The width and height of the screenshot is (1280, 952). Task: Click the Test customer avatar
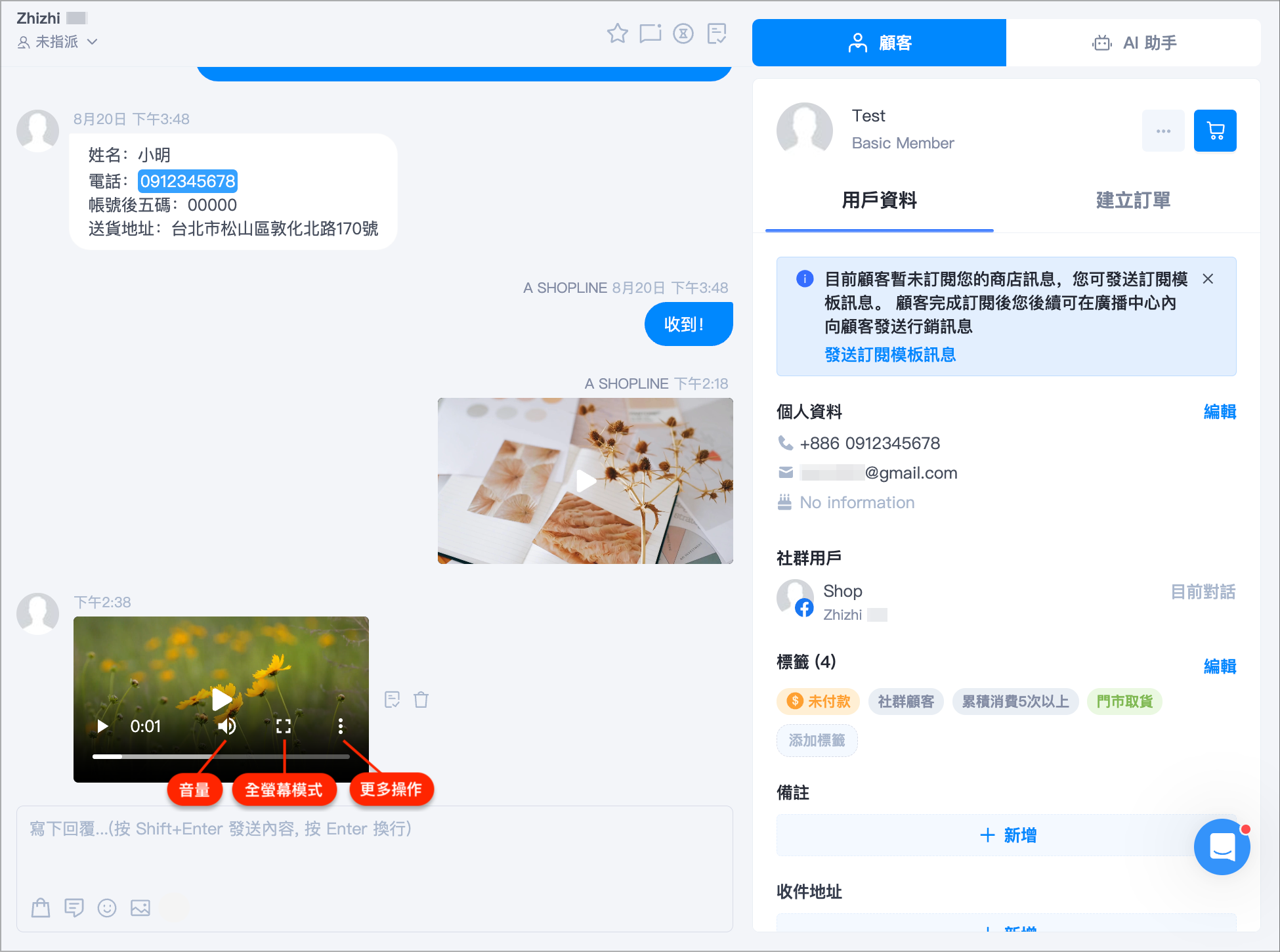click(x=805, y=129)
